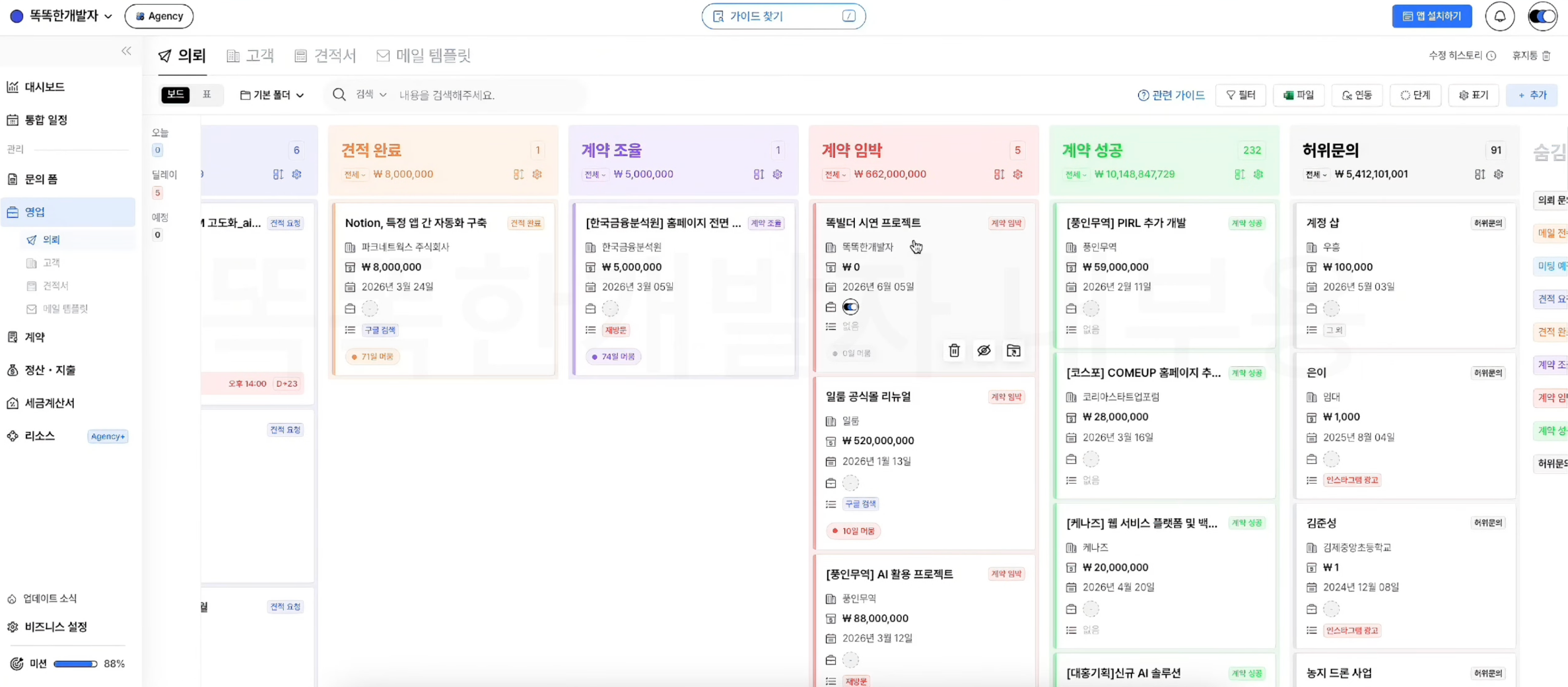
Task: Click the profile avatar at top right
Action: click(x=1543, y=16)
